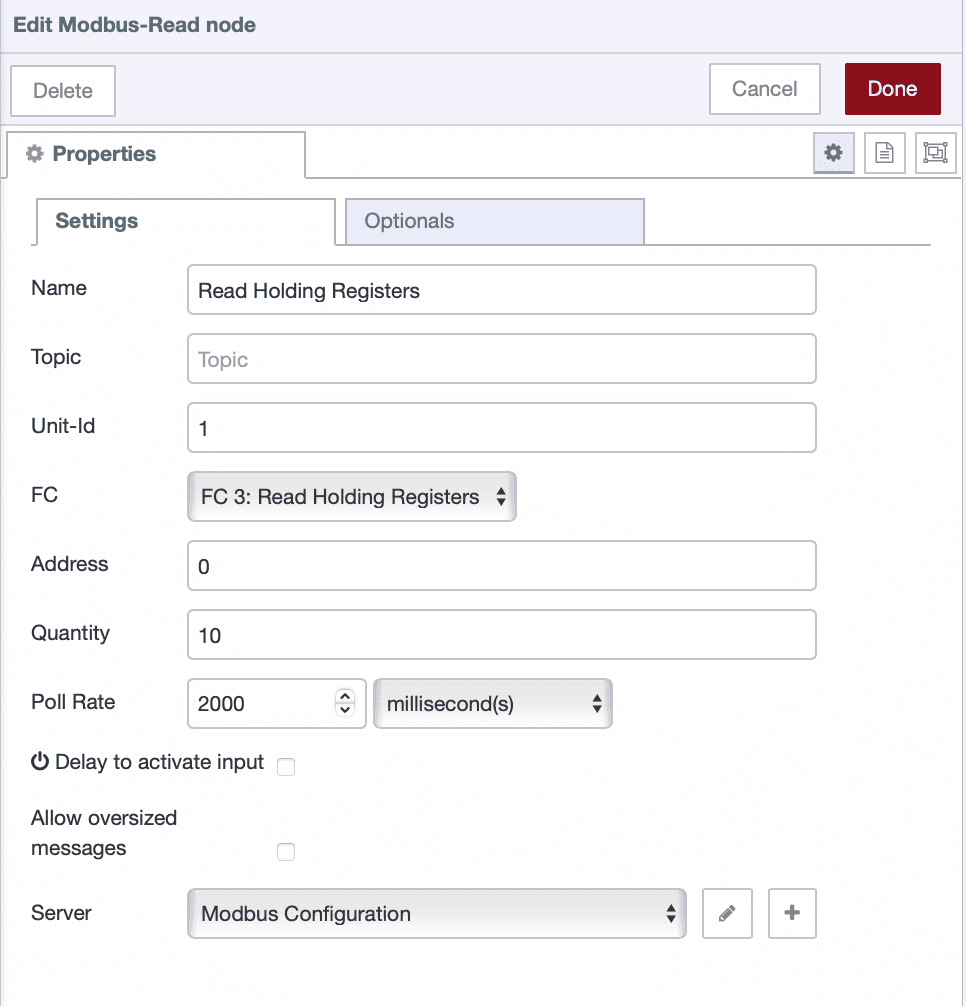The width and height of the screenshot is (966, 1006).
Task: Open the FC function code dropdown
Action: coord(351,496)
